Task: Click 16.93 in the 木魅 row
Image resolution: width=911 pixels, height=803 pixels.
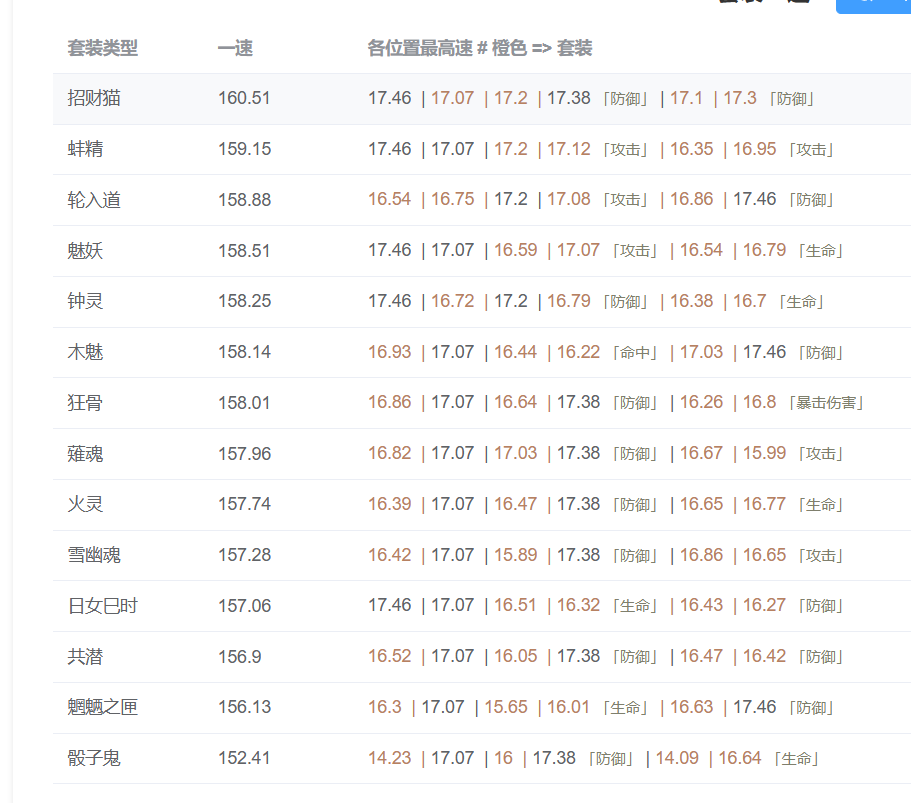Action: coord(389,352)
